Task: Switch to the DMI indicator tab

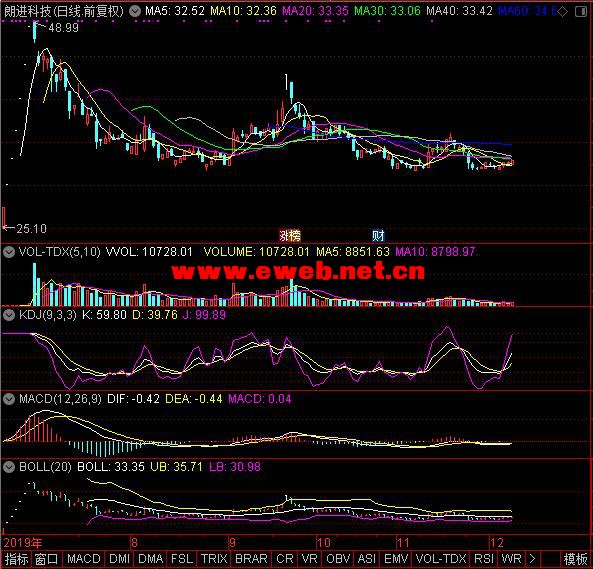Action: click(120, 559)
